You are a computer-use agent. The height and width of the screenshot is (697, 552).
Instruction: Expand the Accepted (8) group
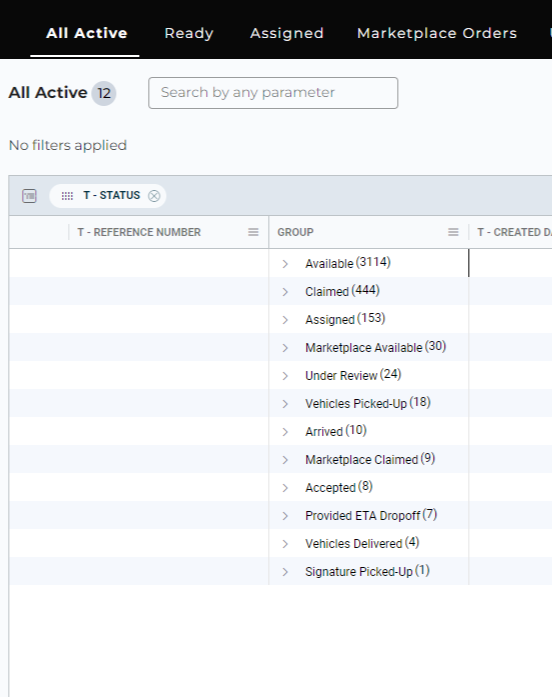(x=285, y=488)
